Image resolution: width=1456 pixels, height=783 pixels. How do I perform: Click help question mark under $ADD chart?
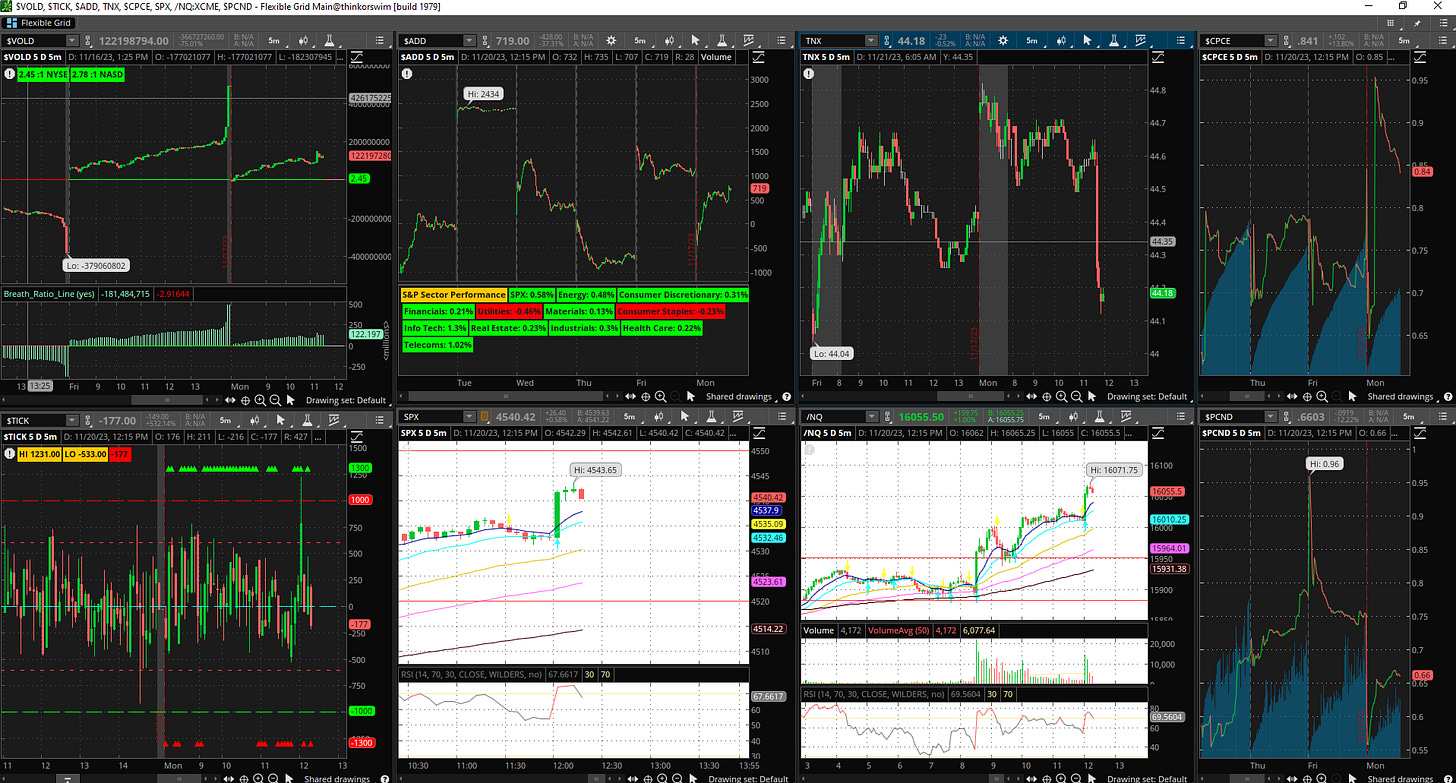(786, 396)
